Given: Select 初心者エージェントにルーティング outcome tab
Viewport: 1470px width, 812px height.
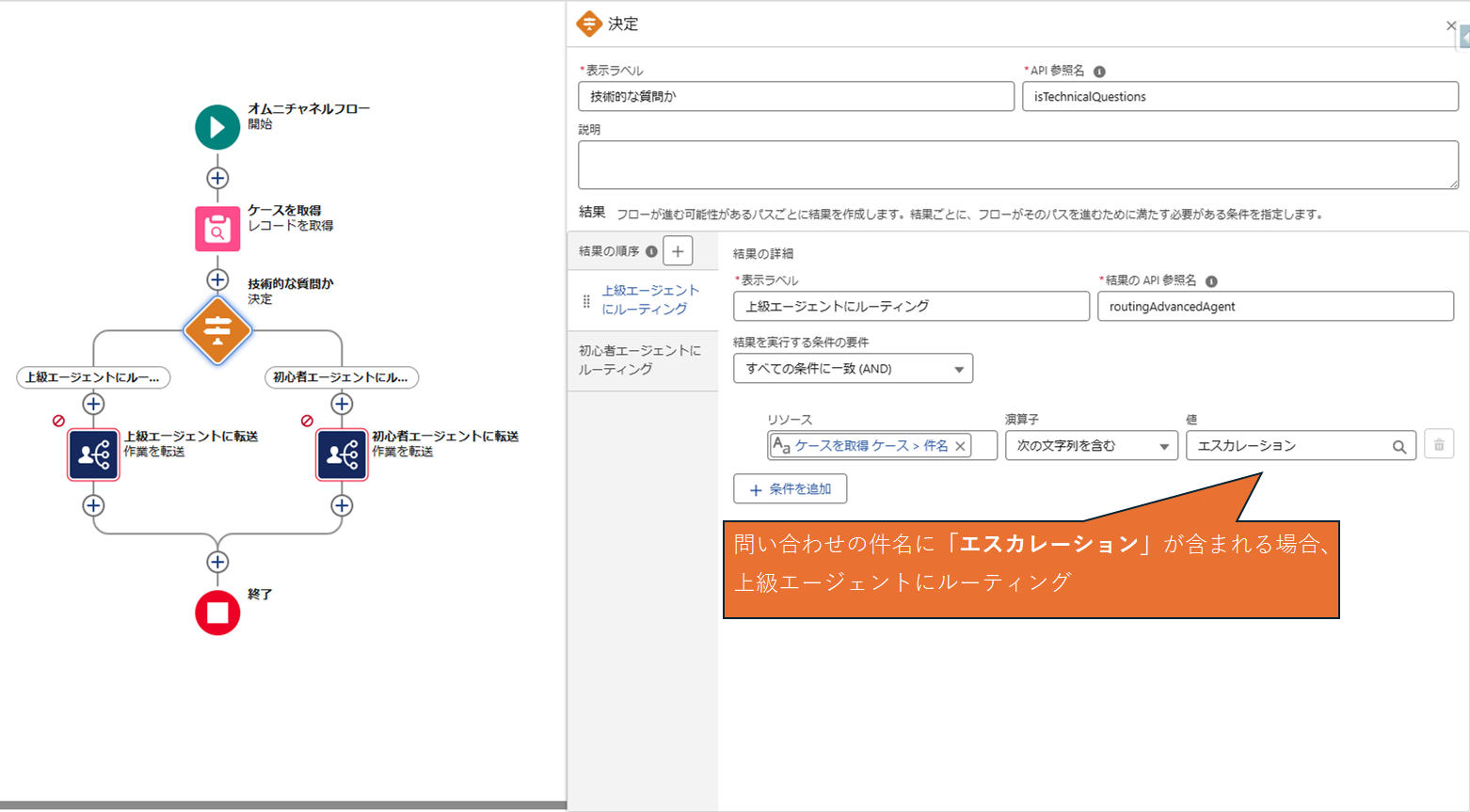Looking at the screenshot, I should click(x=643, y=360).
